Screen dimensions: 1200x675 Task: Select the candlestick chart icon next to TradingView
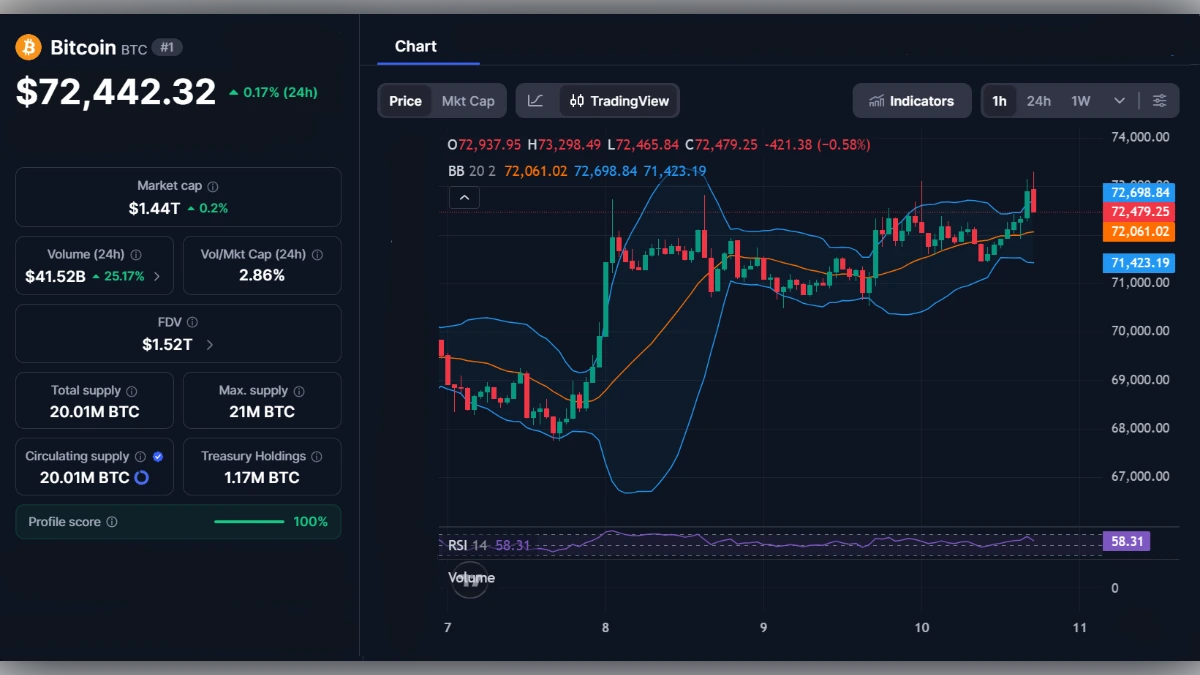[575, 100]
